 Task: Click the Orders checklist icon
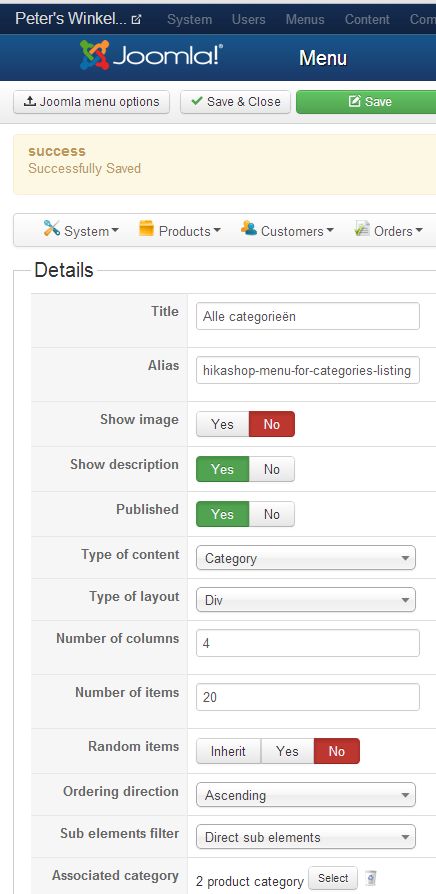tap(362, 229)
